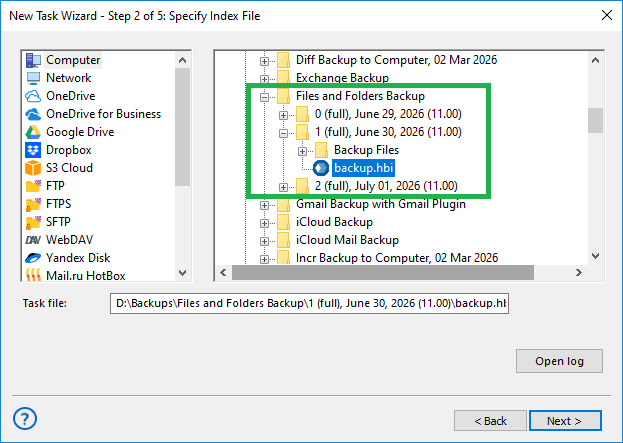Select the S3 Cloud icon
This screenshot has height=443, width=623.
coord(33,168)
